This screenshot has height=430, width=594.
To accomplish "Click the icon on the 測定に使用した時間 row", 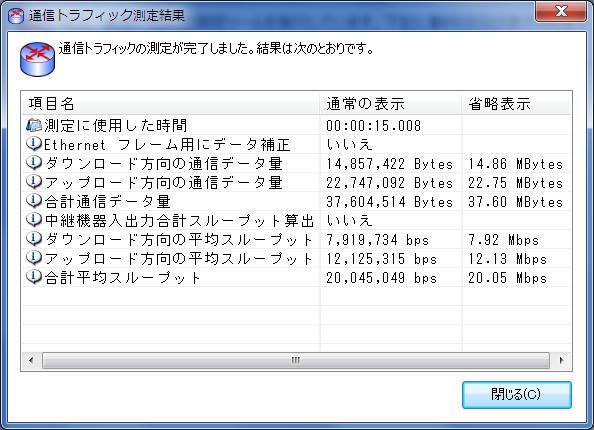I will tap(34, 125).
